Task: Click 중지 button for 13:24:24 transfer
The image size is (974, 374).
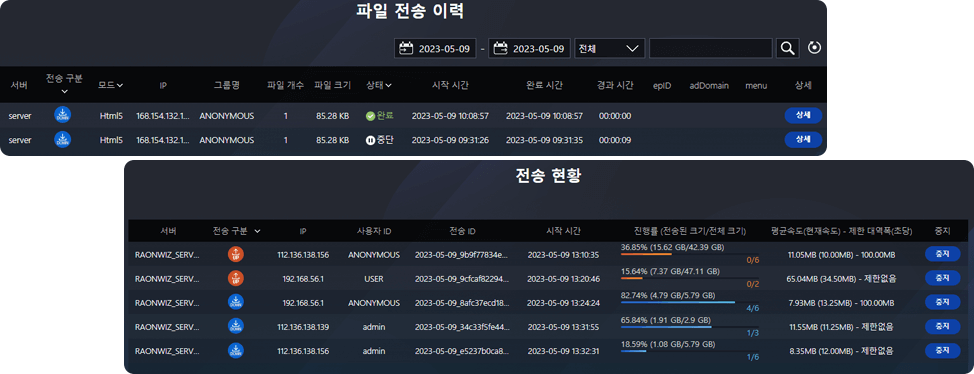Action: (x=942, y=302)
